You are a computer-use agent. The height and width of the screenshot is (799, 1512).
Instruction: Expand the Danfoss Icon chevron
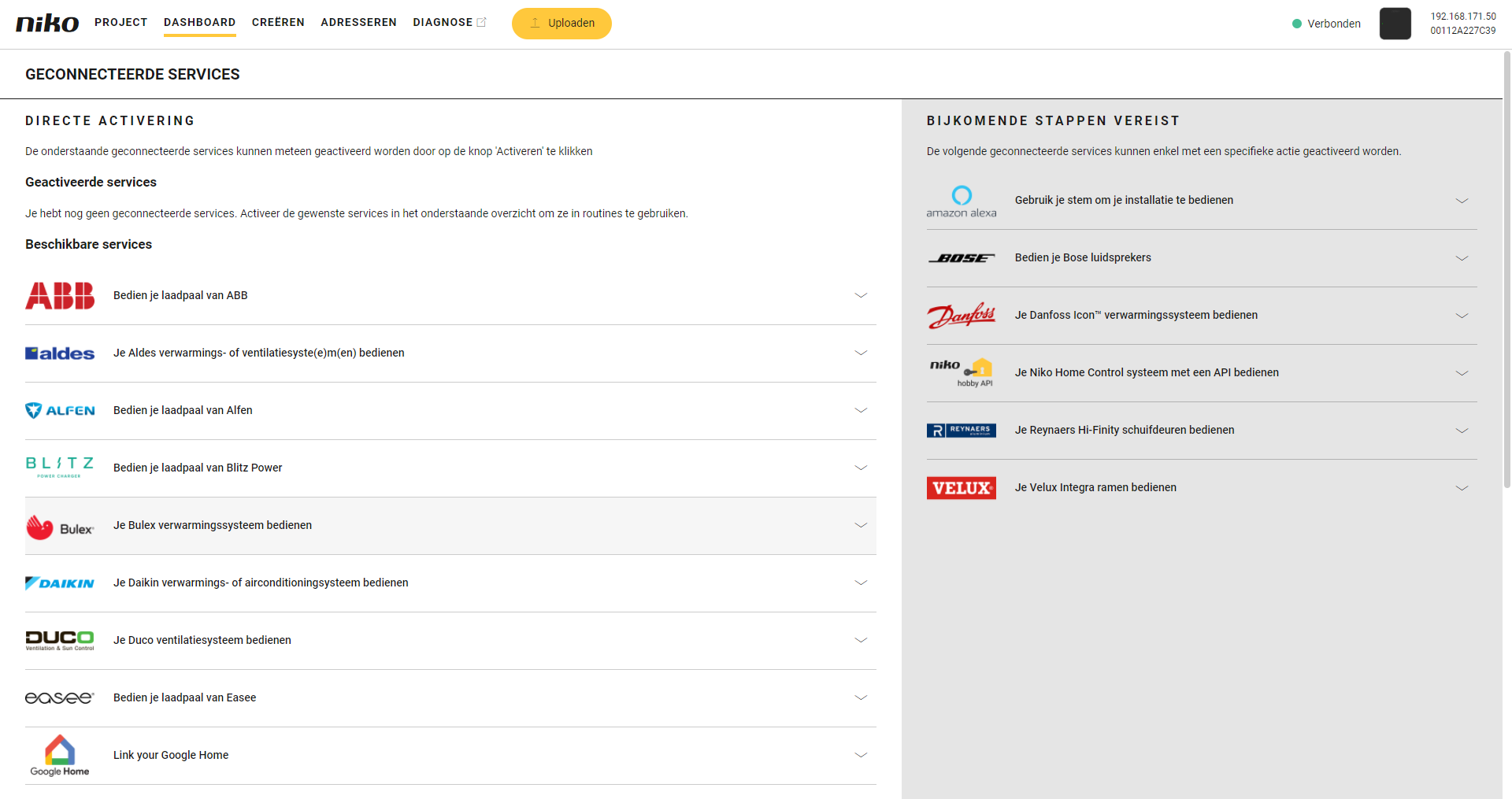point(1462,315)
